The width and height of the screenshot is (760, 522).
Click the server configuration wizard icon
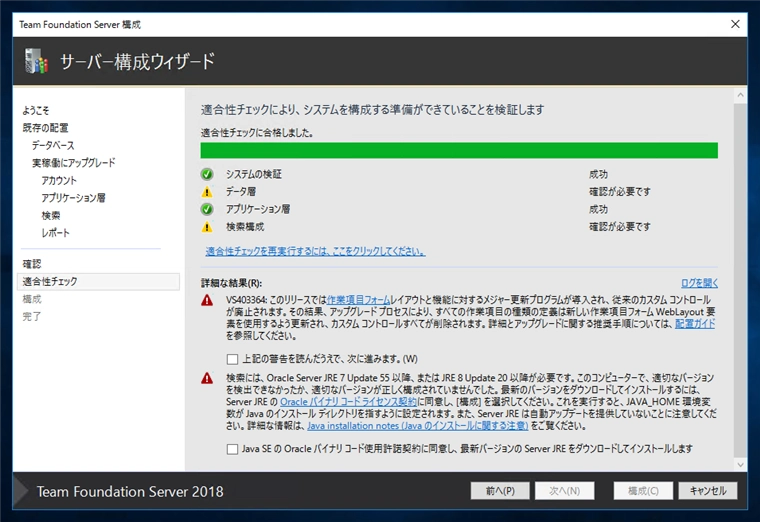coord(37,61)
